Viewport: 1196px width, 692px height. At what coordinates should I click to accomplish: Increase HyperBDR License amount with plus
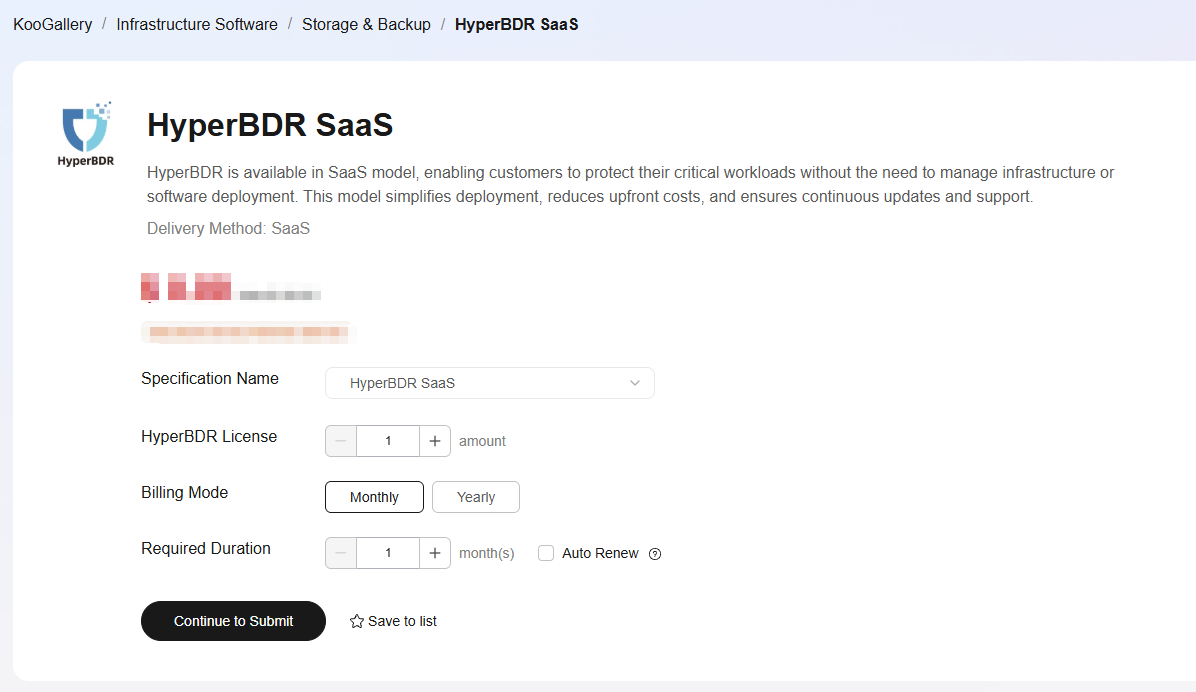tap(435, 441)
